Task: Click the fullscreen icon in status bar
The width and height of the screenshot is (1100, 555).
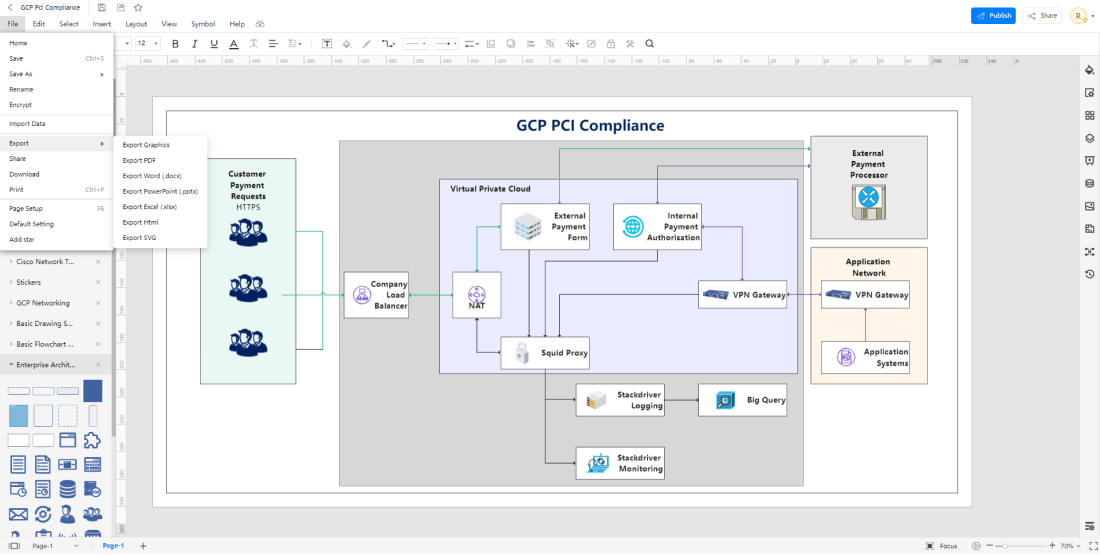Action: [x=1092, y=546]
